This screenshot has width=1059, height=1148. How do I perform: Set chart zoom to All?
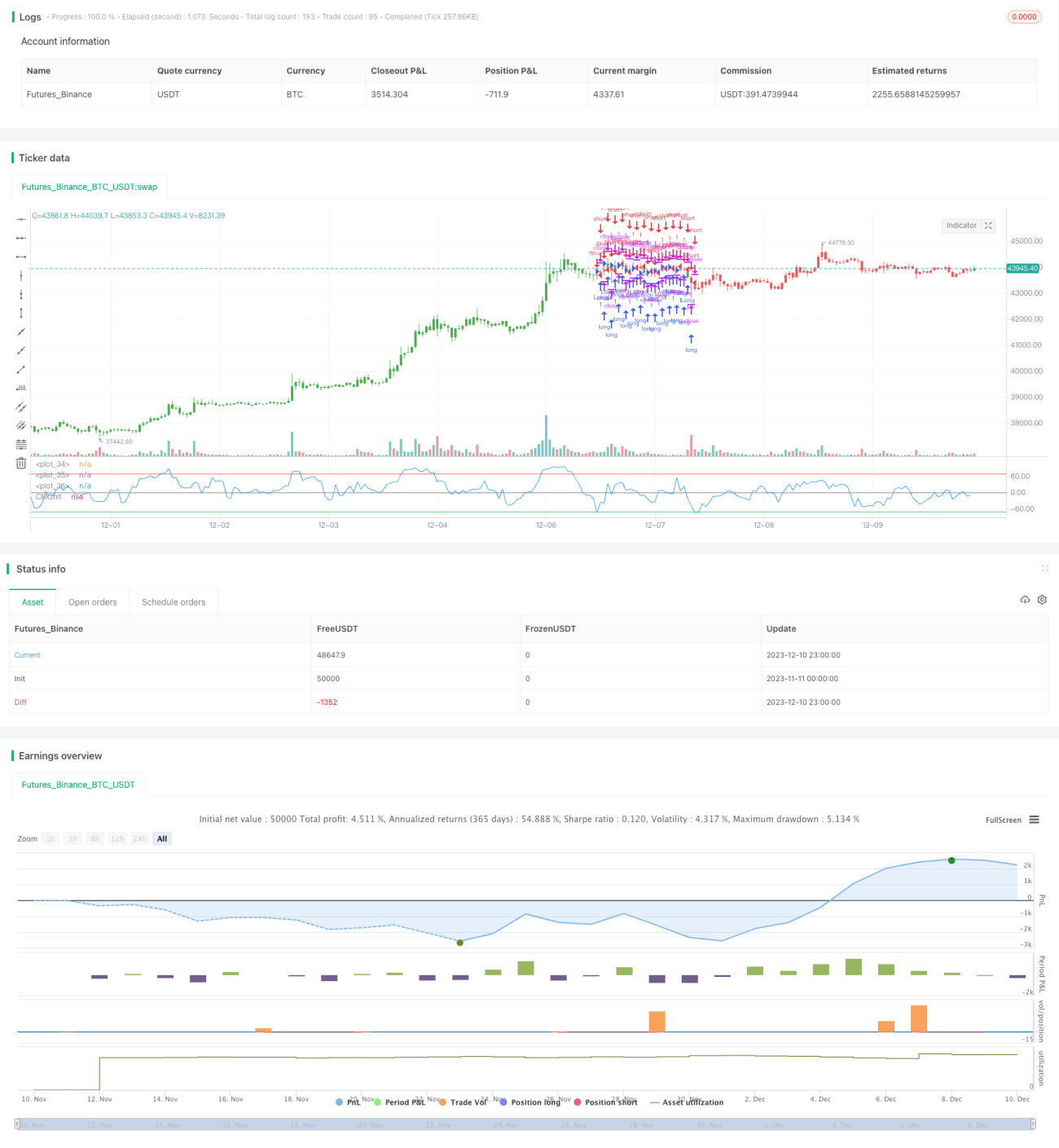(x=162, y=838)
